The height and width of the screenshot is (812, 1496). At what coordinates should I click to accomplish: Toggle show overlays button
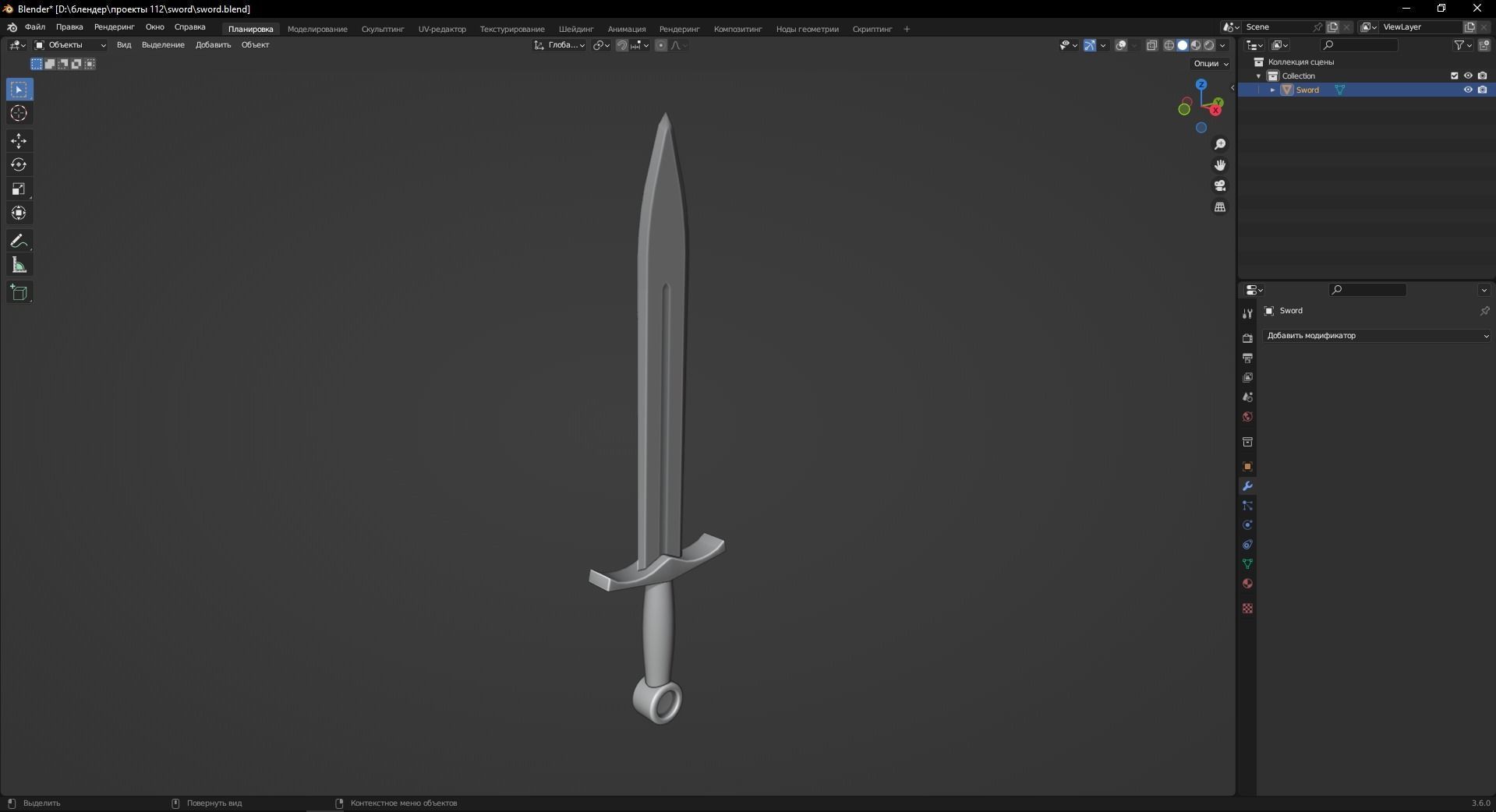coord(1121,45)
